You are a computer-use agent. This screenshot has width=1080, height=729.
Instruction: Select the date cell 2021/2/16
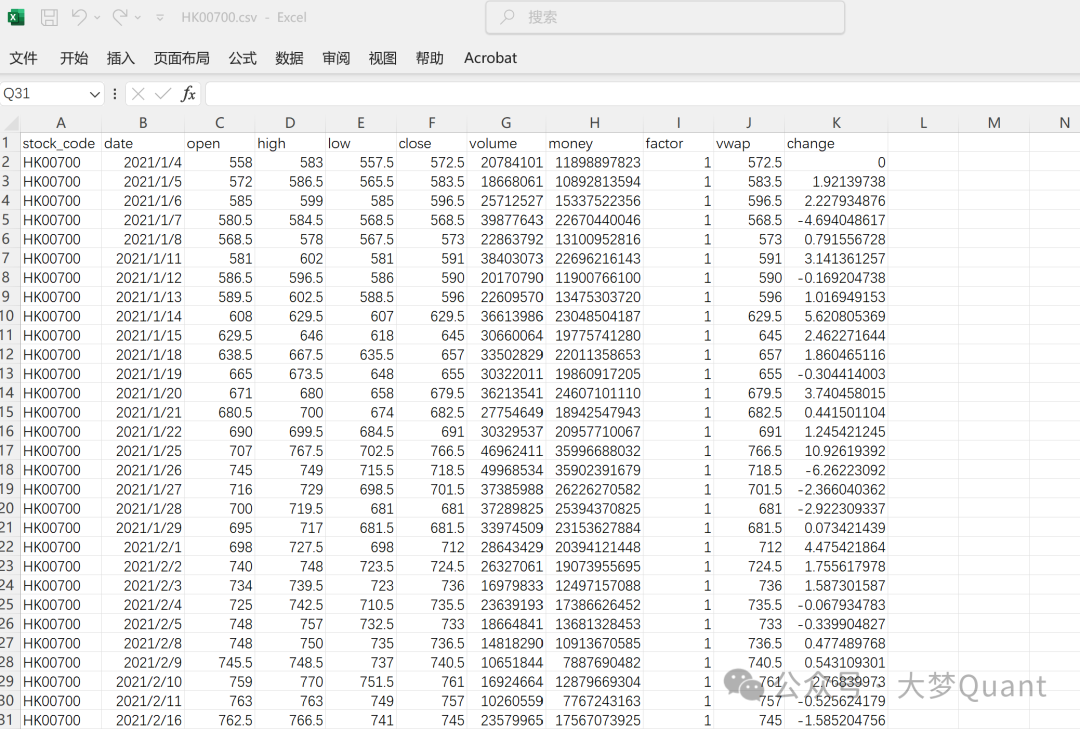click(x=143, y=720)
